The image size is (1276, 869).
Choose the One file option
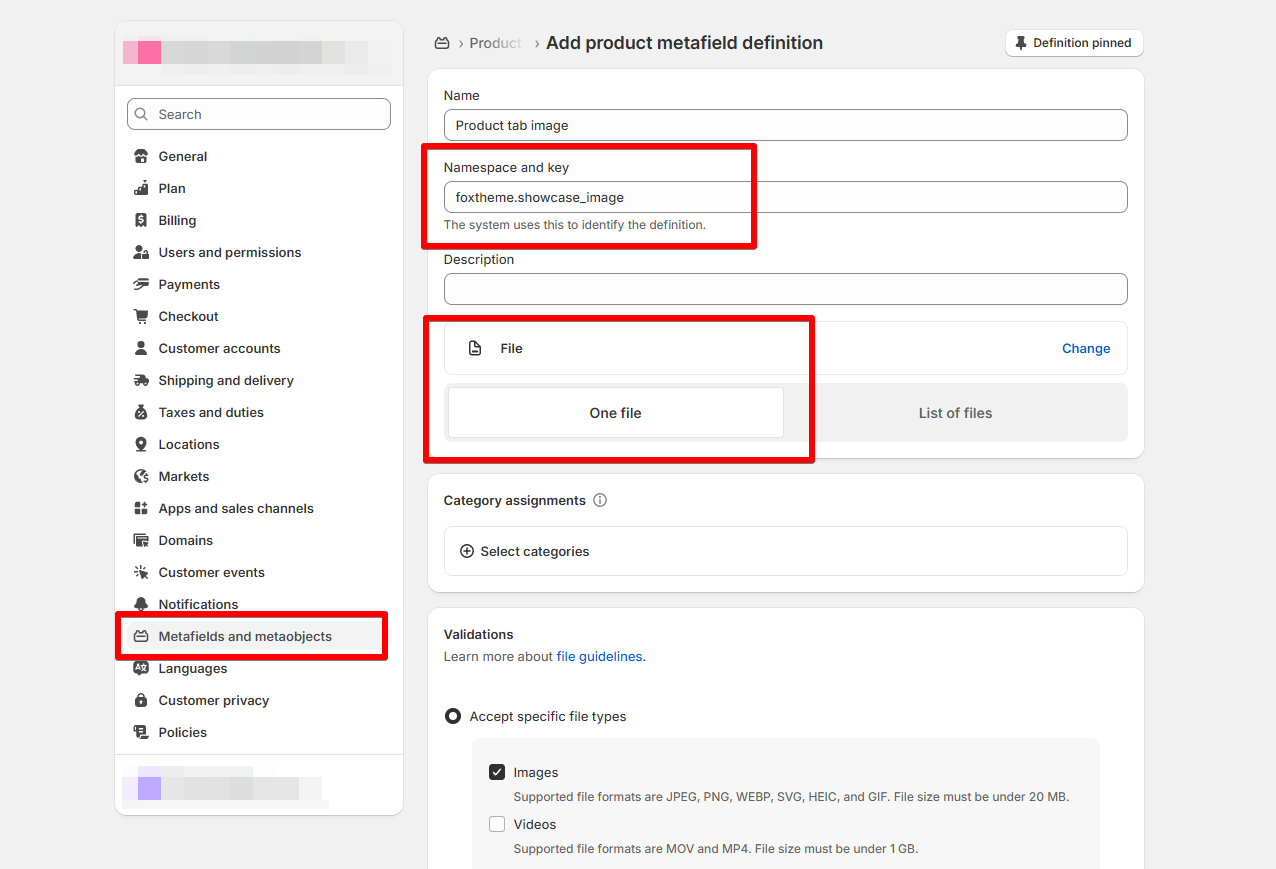click(x=615, y=413)
